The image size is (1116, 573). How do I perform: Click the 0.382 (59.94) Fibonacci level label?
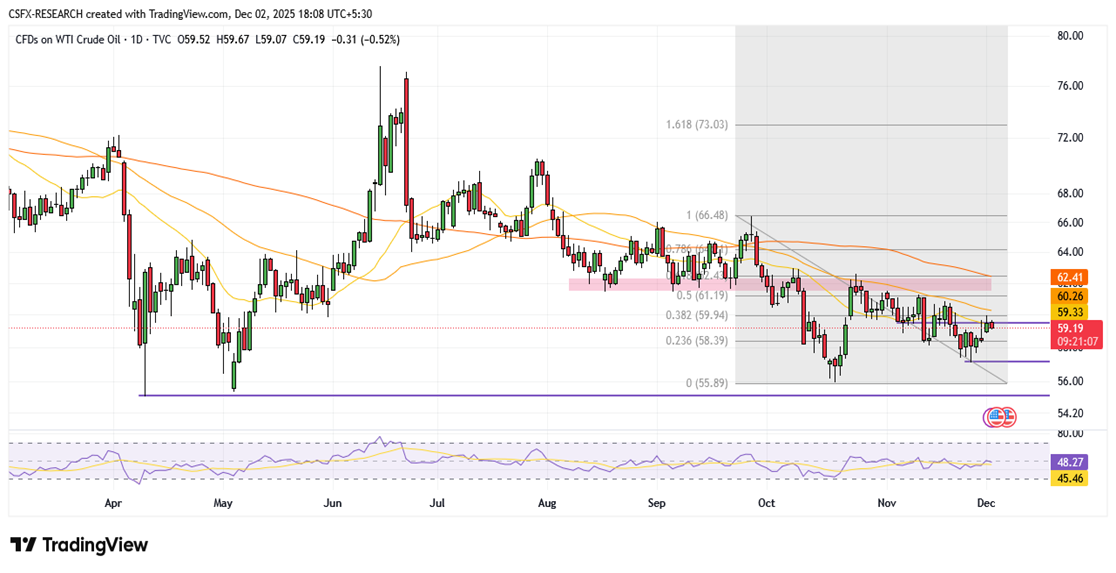coord(693,315)
